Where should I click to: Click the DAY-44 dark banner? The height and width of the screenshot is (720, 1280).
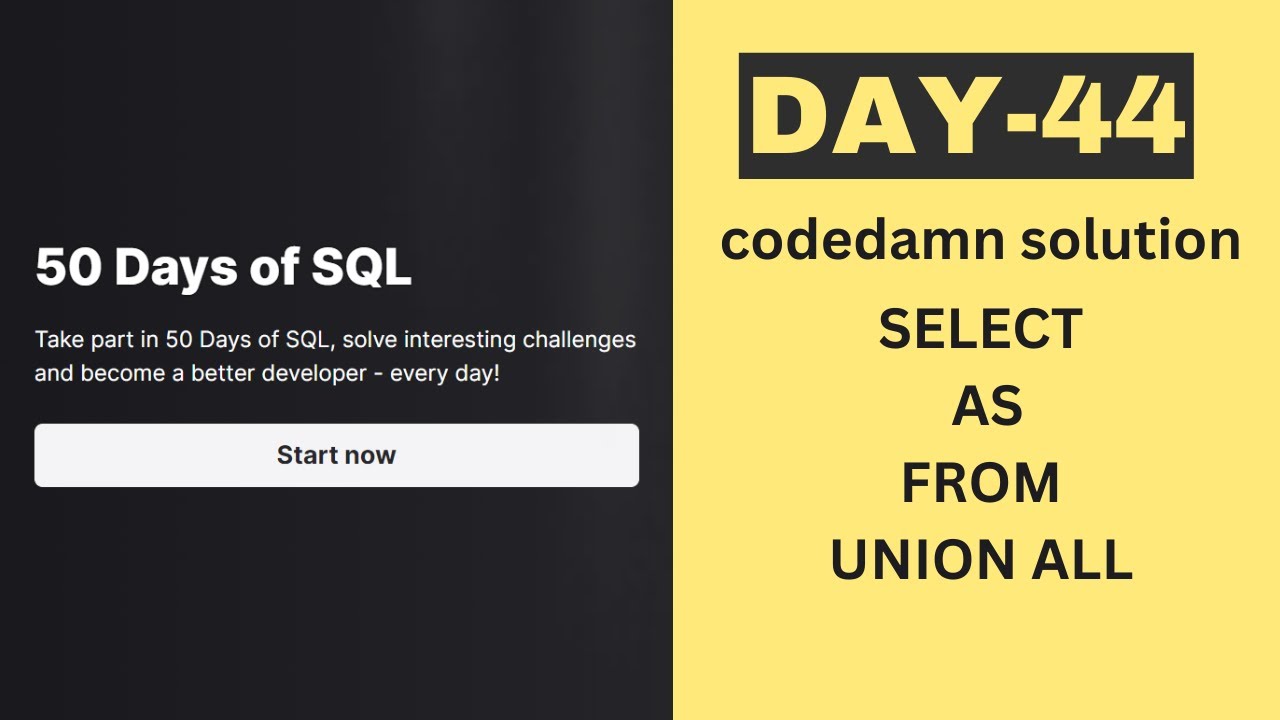(x=965, y=116)
